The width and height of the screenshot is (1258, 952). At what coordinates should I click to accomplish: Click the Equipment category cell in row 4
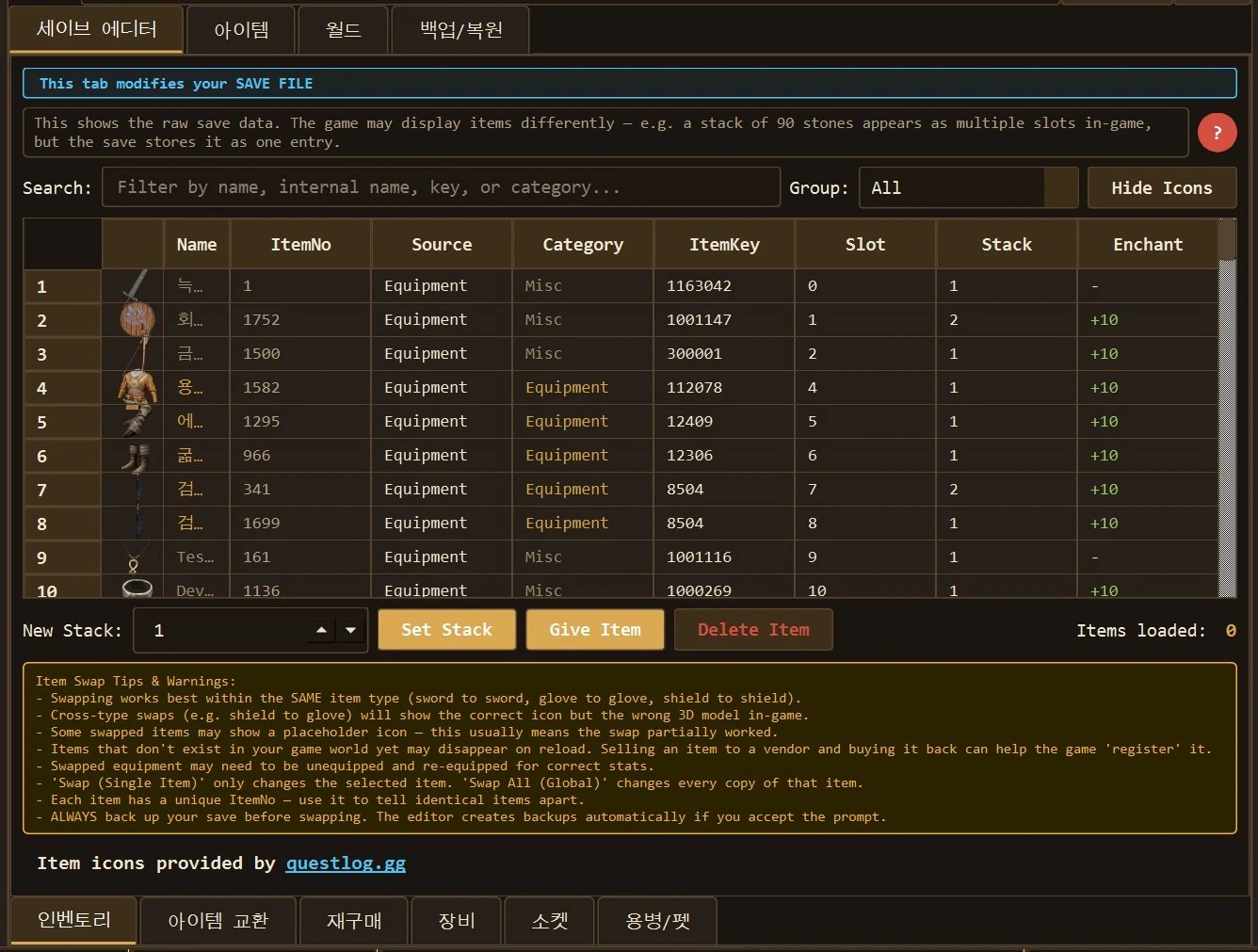583,388
